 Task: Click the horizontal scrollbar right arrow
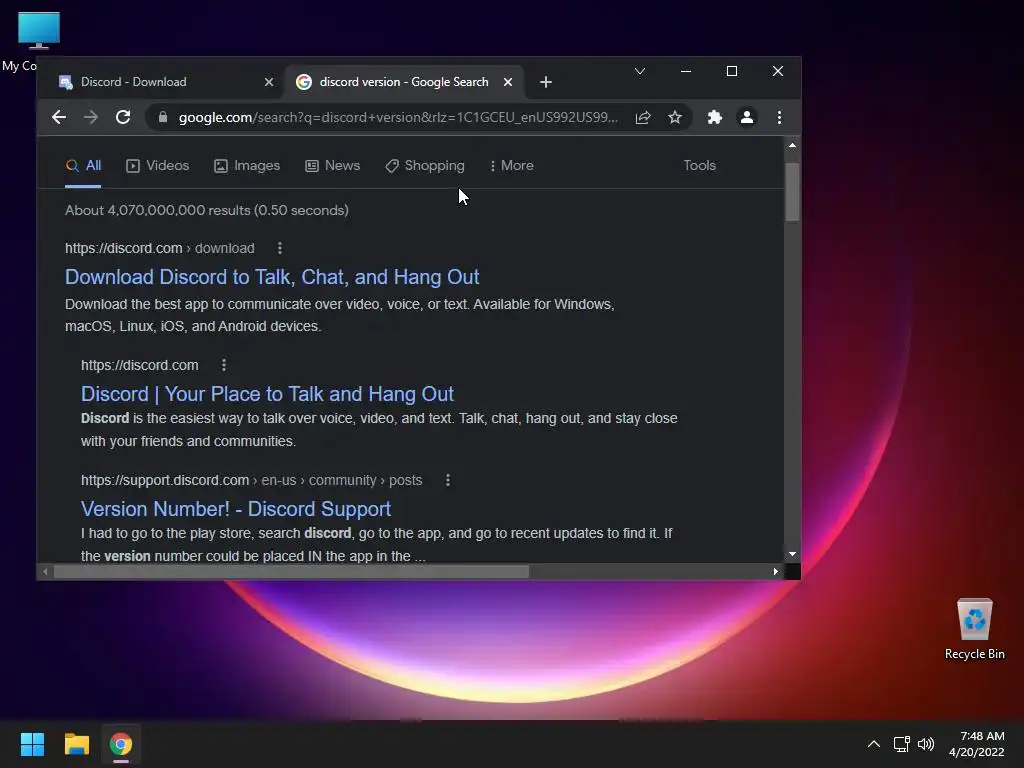775,571
